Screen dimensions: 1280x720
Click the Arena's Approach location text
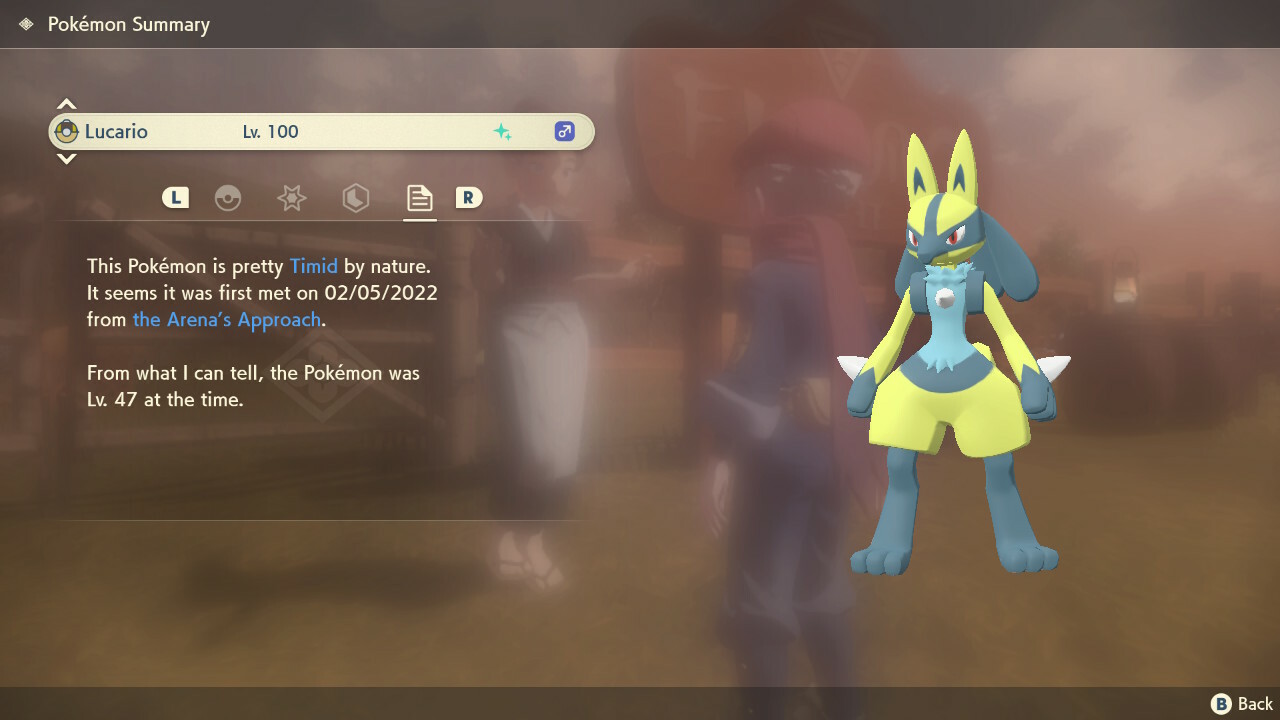pos(227,320)
